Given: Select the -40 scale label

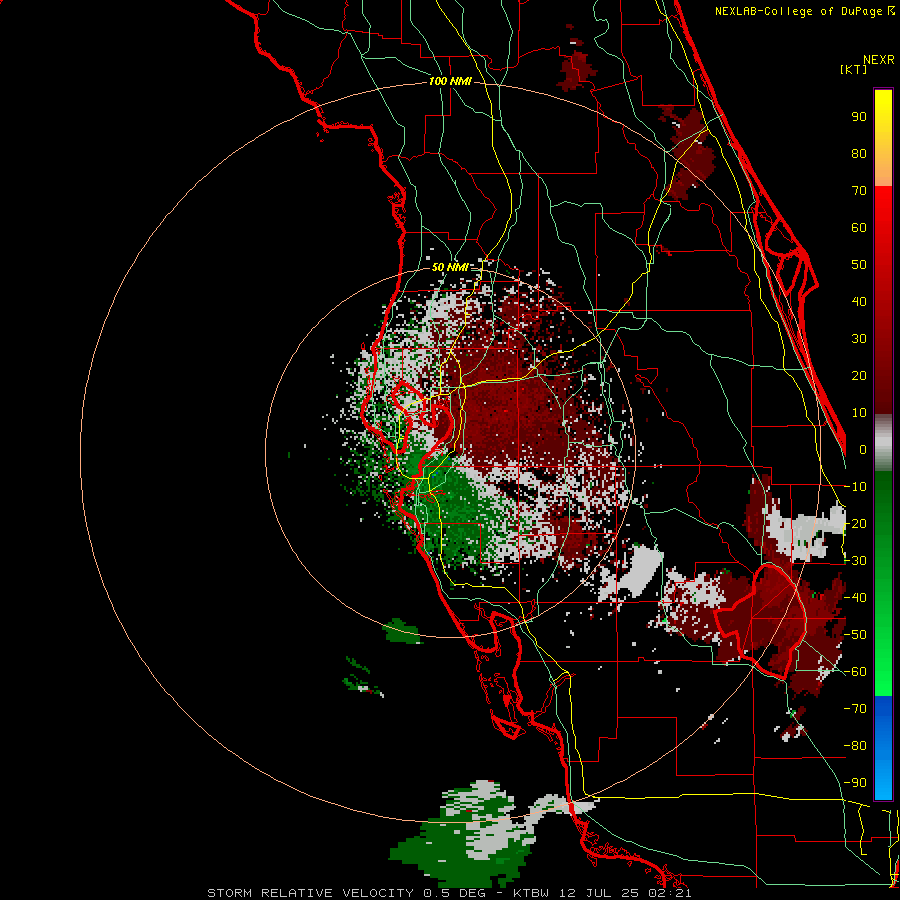Looking at the screenshot, I should [855, 598].
